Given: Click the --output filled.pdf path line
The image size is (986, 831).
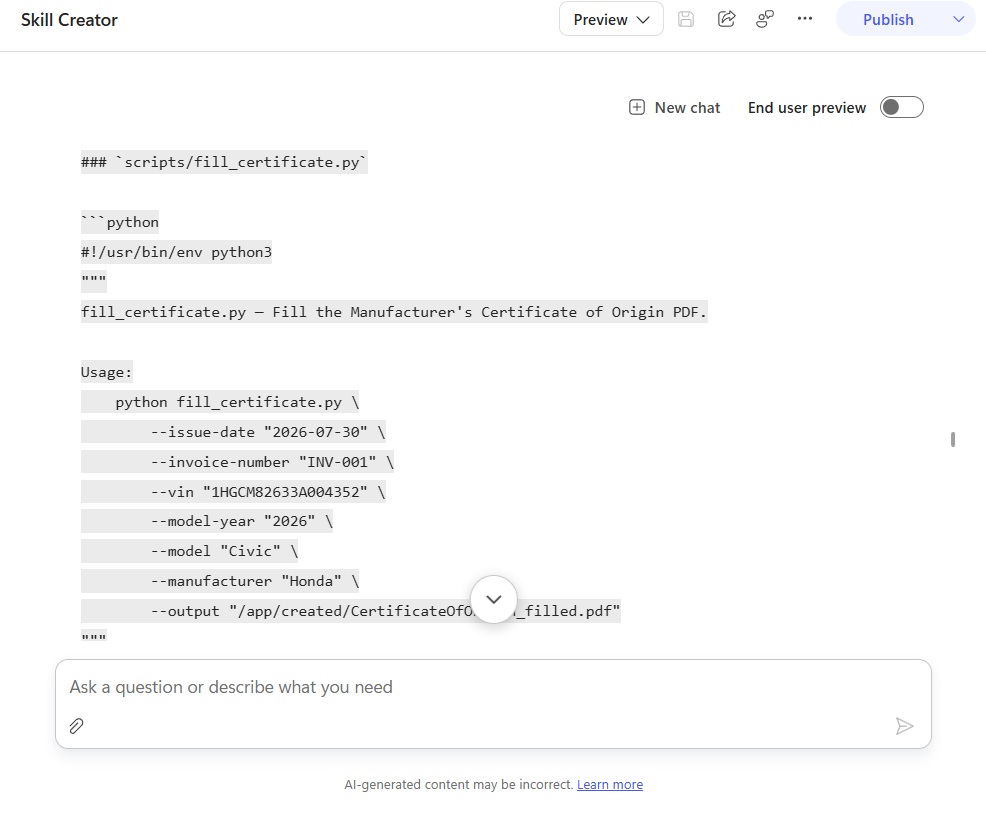Looking at the screenshot, I should 351,611.
